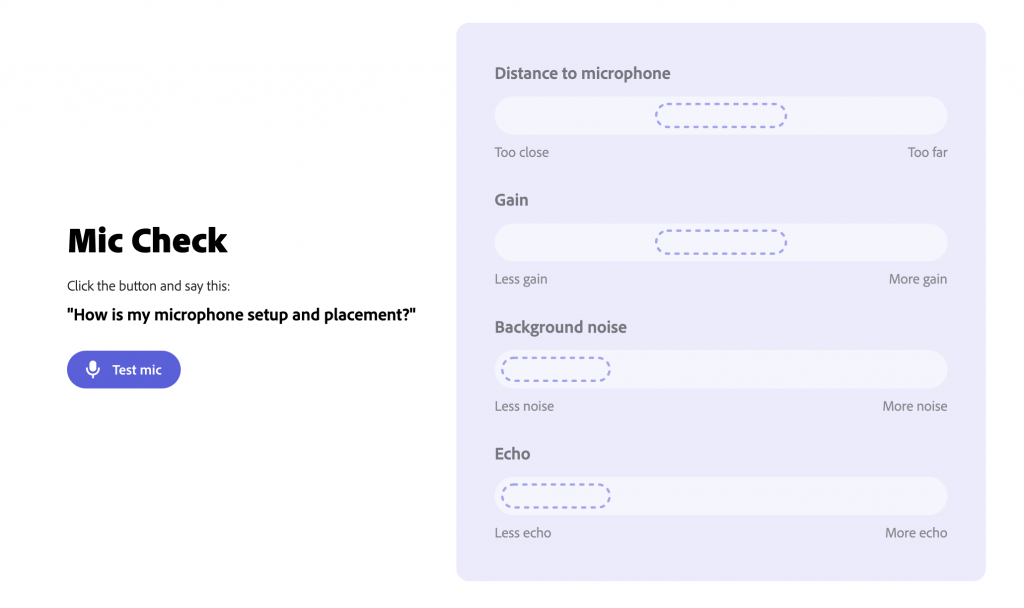Click the "More noise" label
The height and width of the screenshot is (608, 1024).
(914, 406)
